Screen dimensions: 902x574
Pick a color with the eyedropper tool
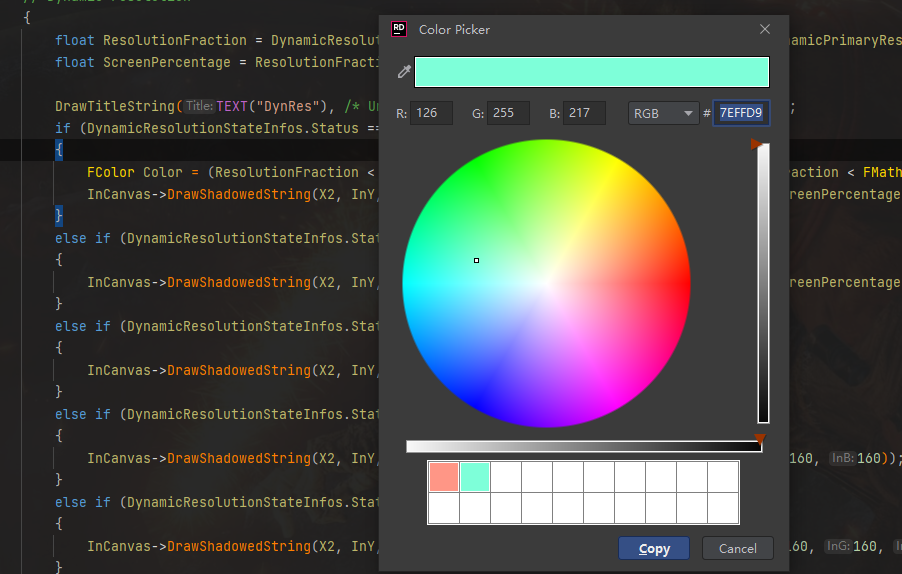(404, 72)
